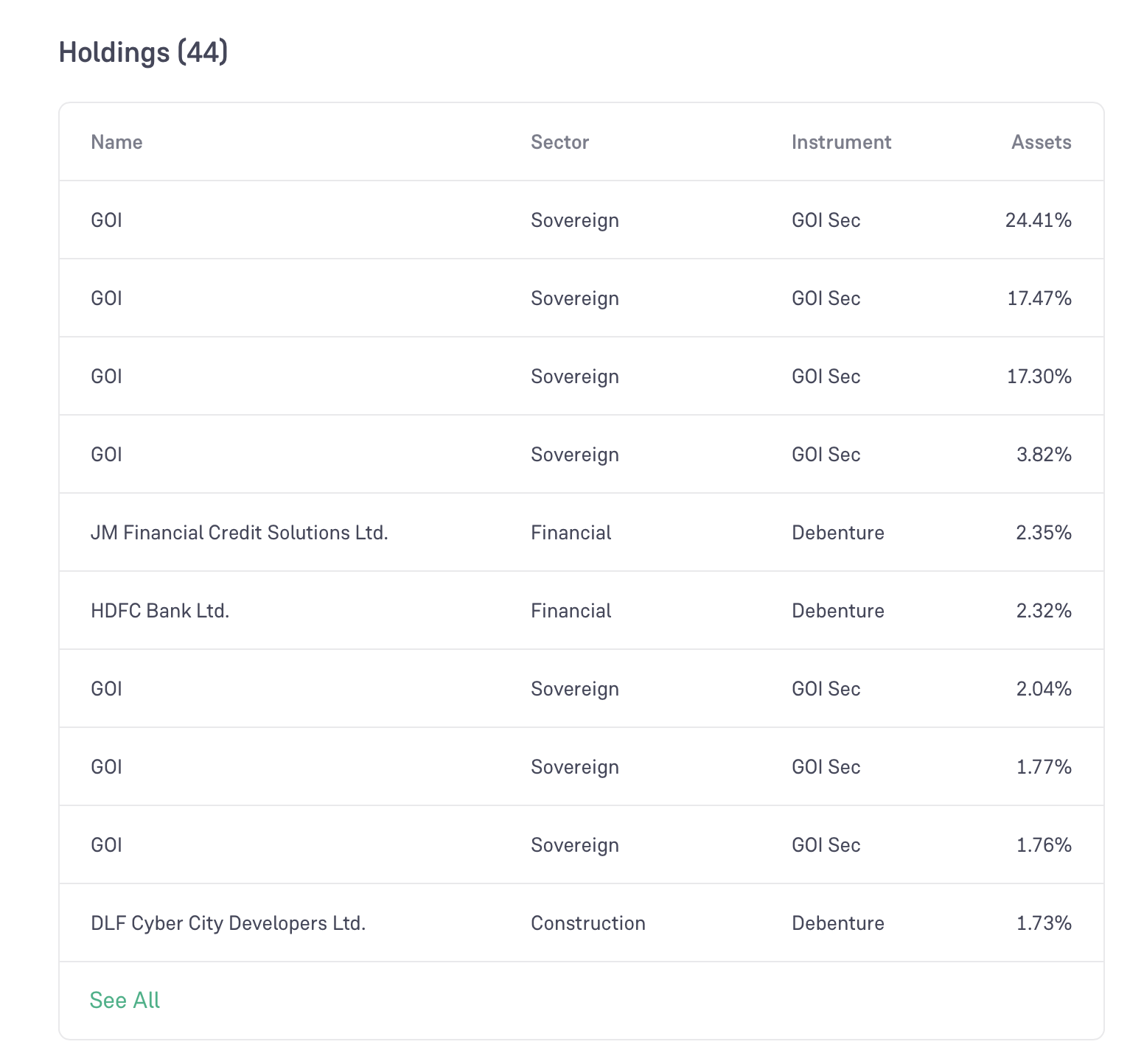This screenshot has width=1144, height=1064.
Task: Click GOI Sec instrument in the 1.77% row
Action: coord(826,767)
